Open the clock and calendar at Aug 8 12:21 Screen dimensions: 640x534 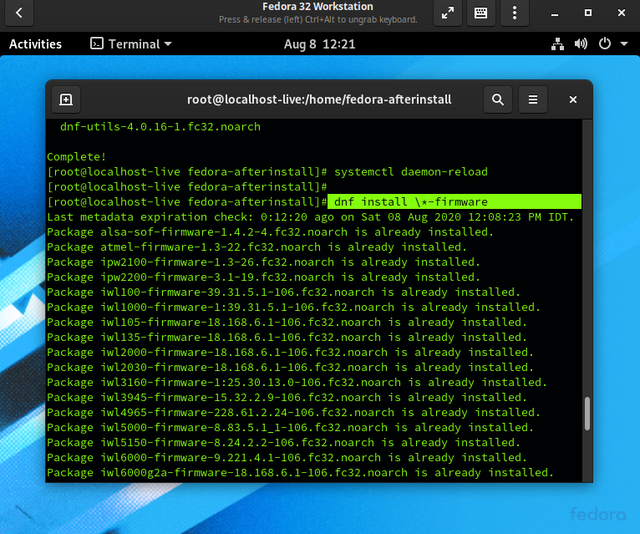(x=320, y=44)
